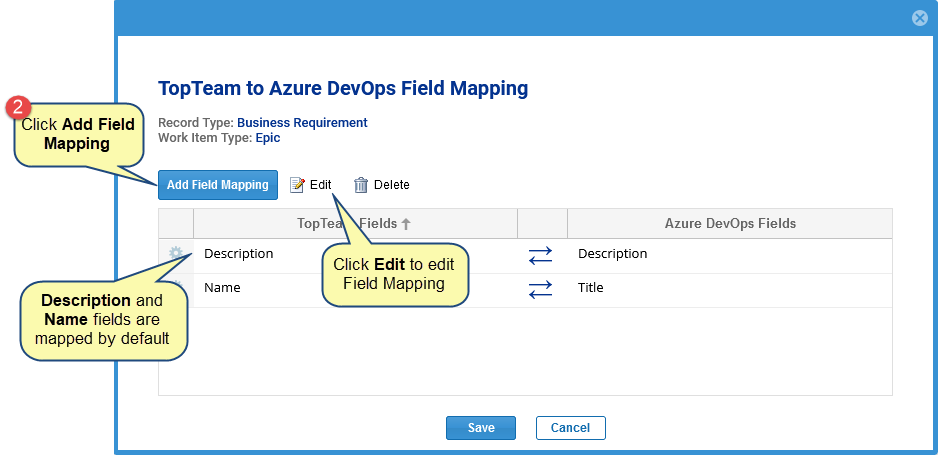Screen dimensions: 938x455
Task: Click the Epic work item type text
Action: coord(267,138)
